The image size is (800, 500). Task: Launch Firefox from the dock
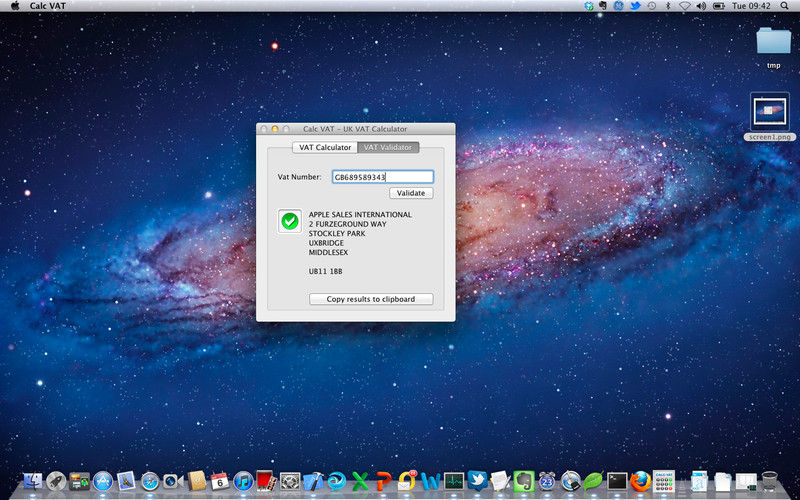[640, 481]
